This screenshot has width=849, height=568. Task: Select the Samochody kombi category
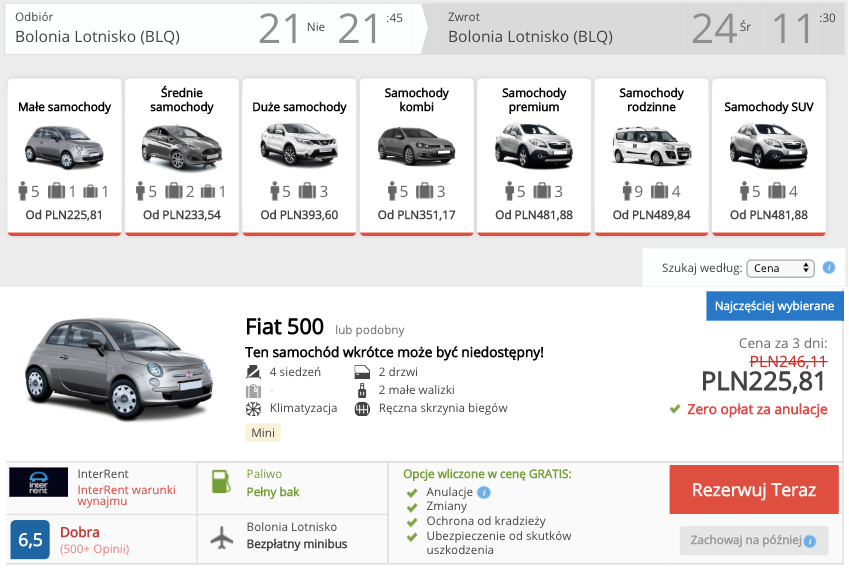(416, 157)
